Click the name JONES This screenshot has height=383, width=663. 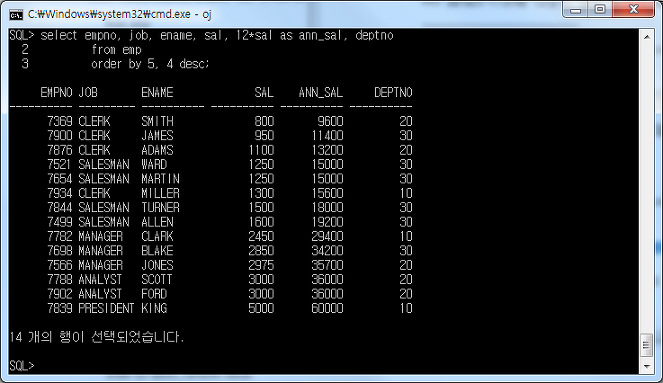[x=157, y=265]
